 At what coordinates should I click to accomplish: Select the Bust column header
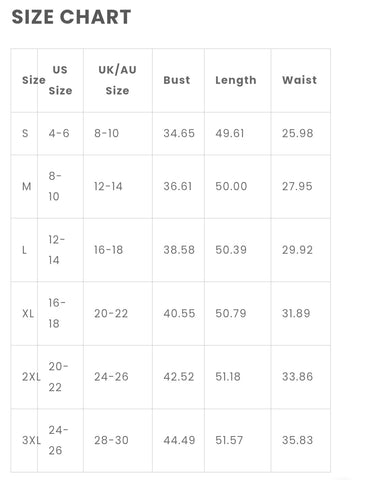pyautogui.click(x=177, y=80)
